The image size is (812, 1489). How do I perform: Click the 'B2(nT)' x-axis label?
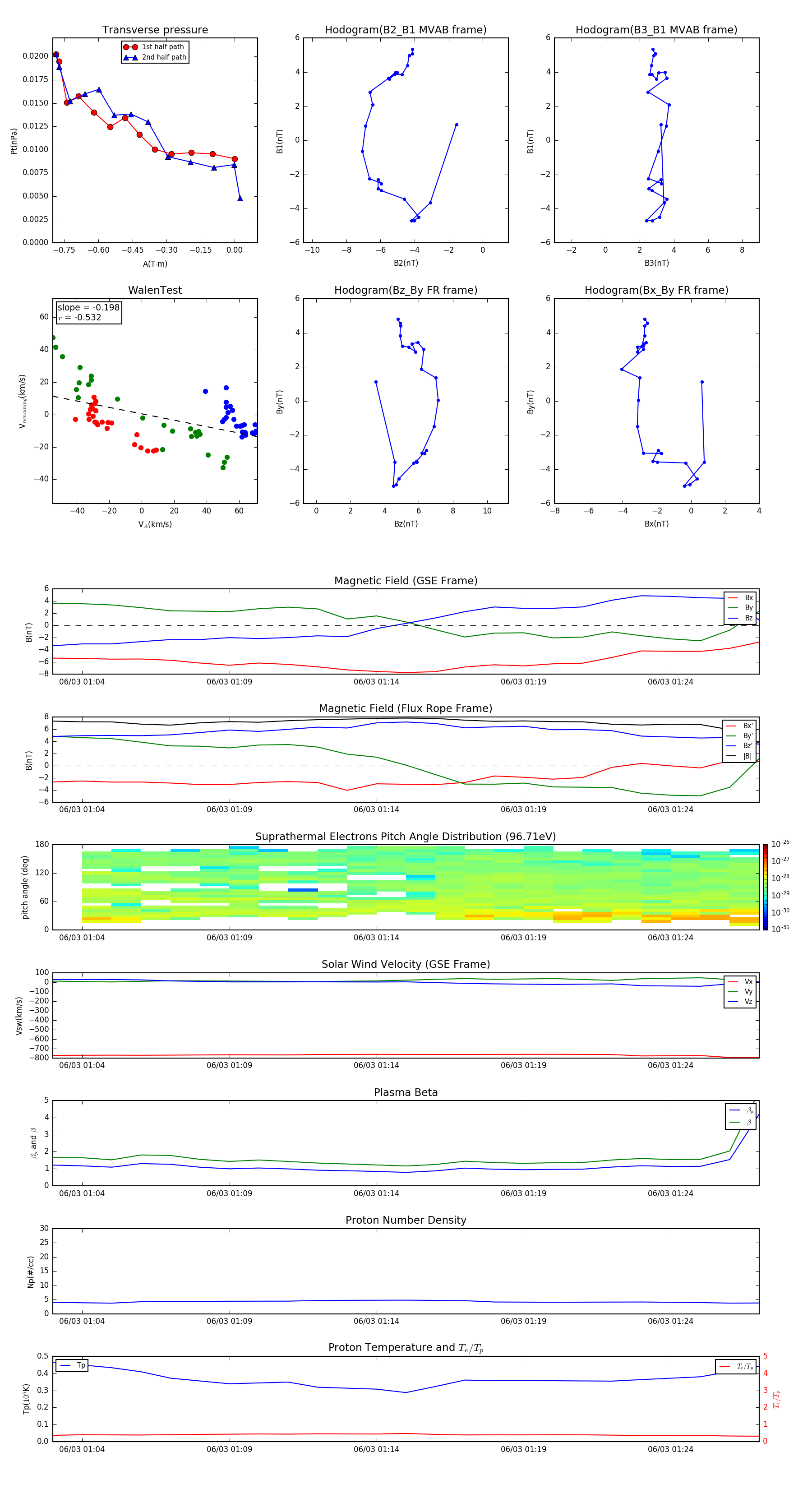click(406, 263)
